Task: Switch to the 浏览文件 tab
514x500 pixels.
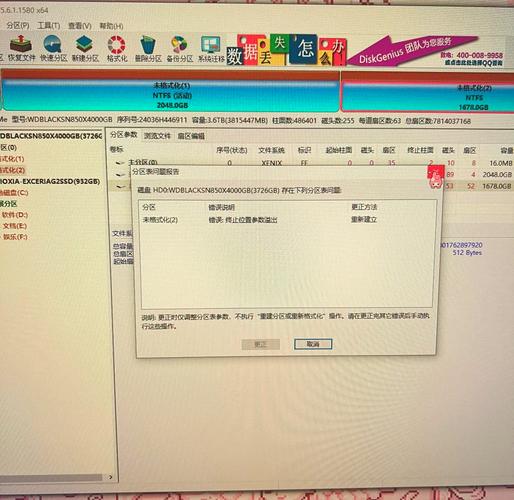Action: 157,136
